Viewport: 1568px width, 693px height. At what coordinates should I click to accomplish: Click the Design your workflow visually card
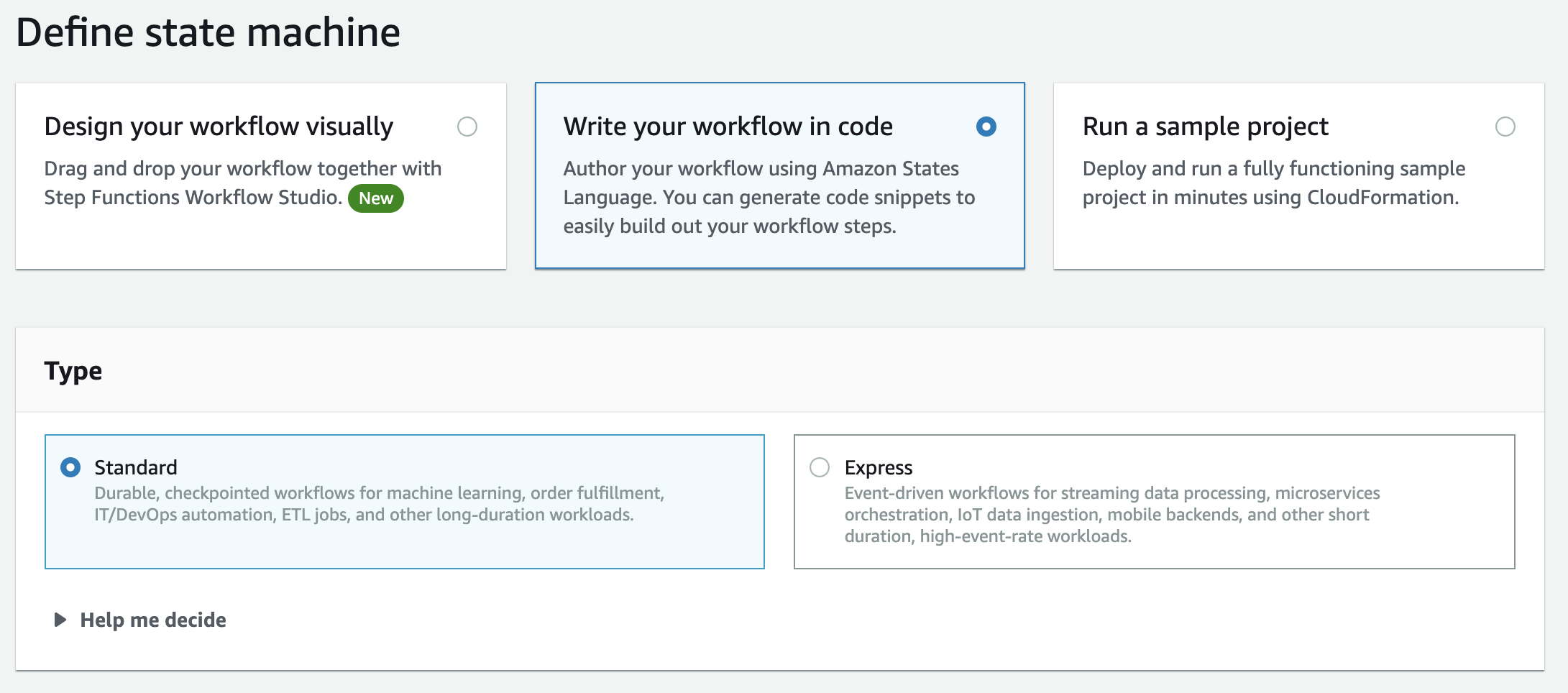[262, 175]
